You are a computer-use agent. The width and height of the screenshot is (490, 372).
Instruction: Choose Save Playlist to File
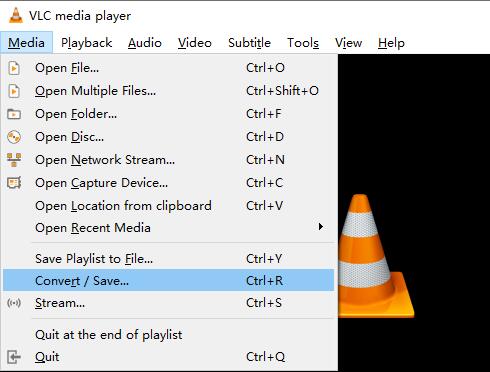(x=168, y=259)
